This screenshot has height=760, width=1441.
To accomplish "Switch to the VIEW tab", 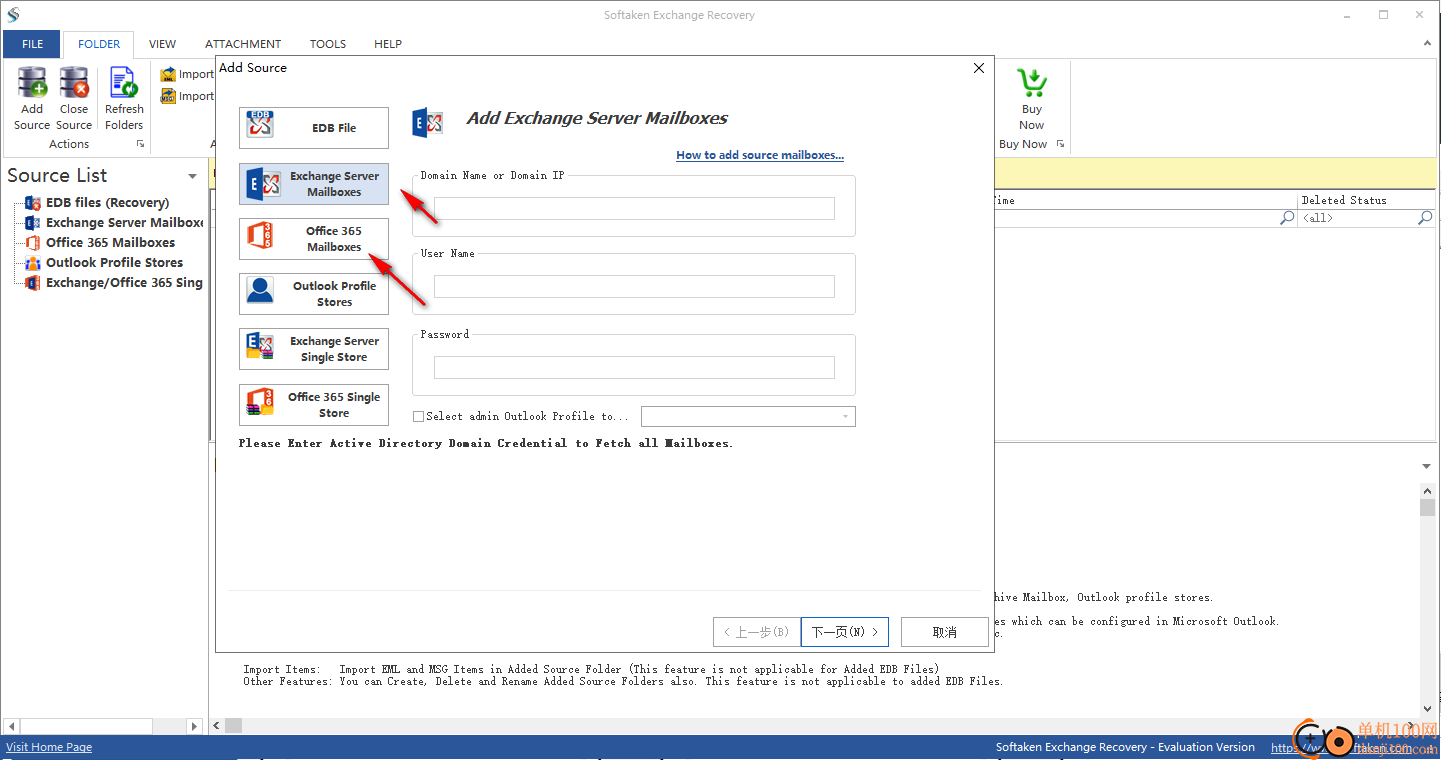I will (x=162, y=44).
